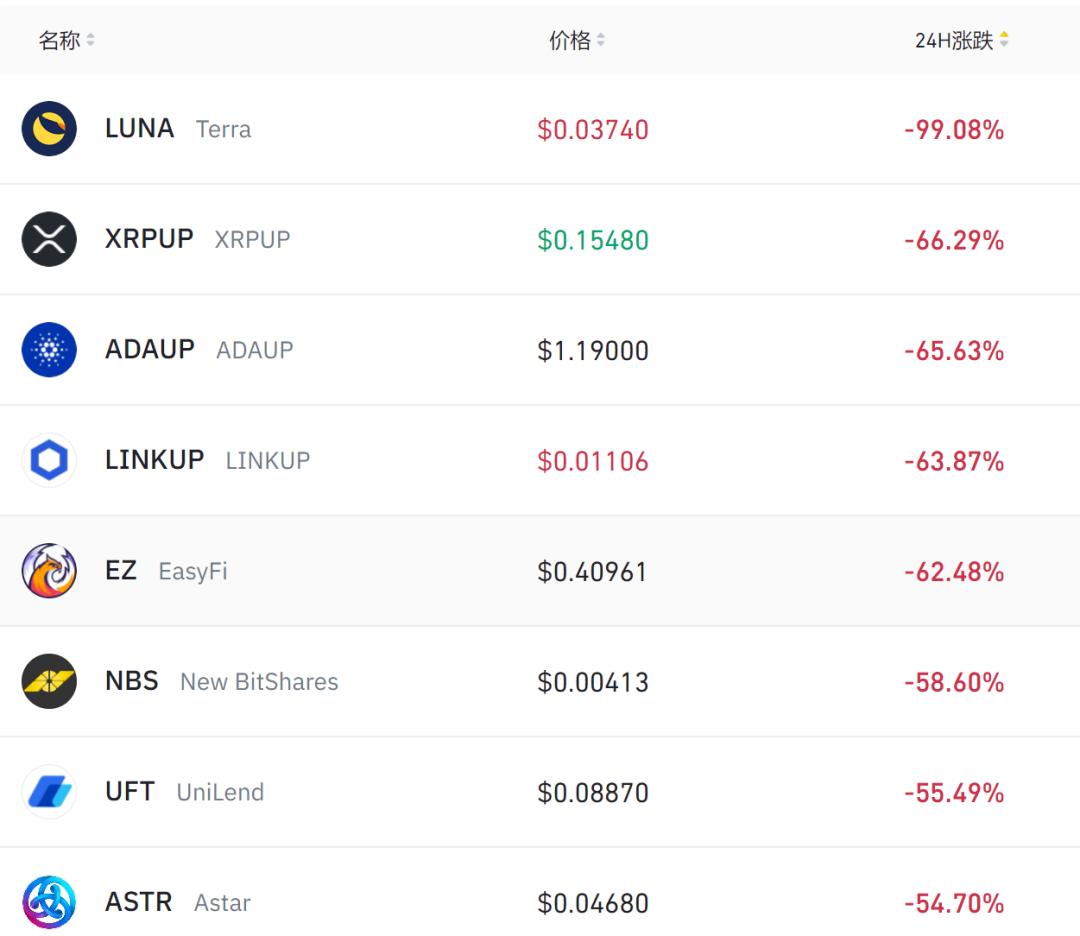The image size is (1080, 936).
Task: Select the UniLend UFT logo icon
Action: [x=49, y=792]
